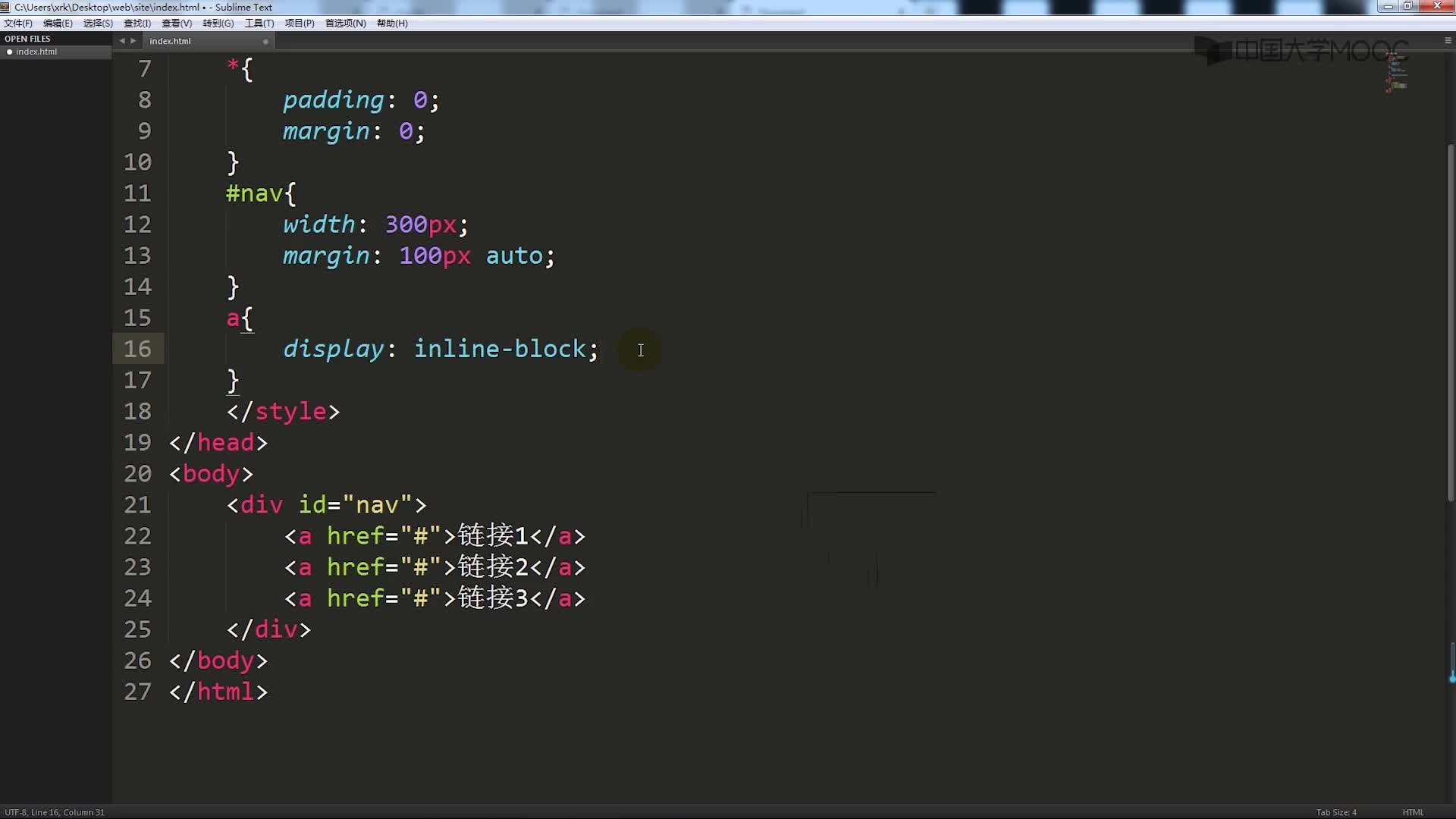The image size is (1456, 819).
Task: Click the closing </style> tag
Action: coord(283,411)
